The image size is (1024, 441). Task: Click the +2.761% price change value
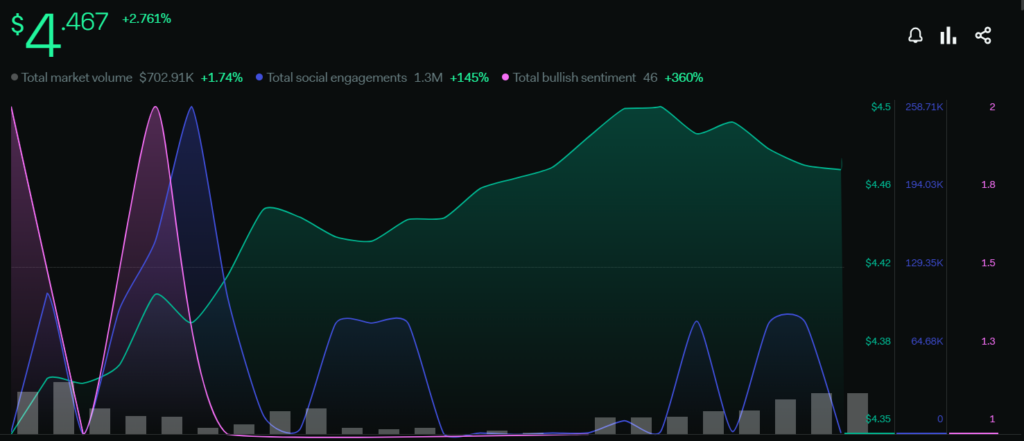146,19
